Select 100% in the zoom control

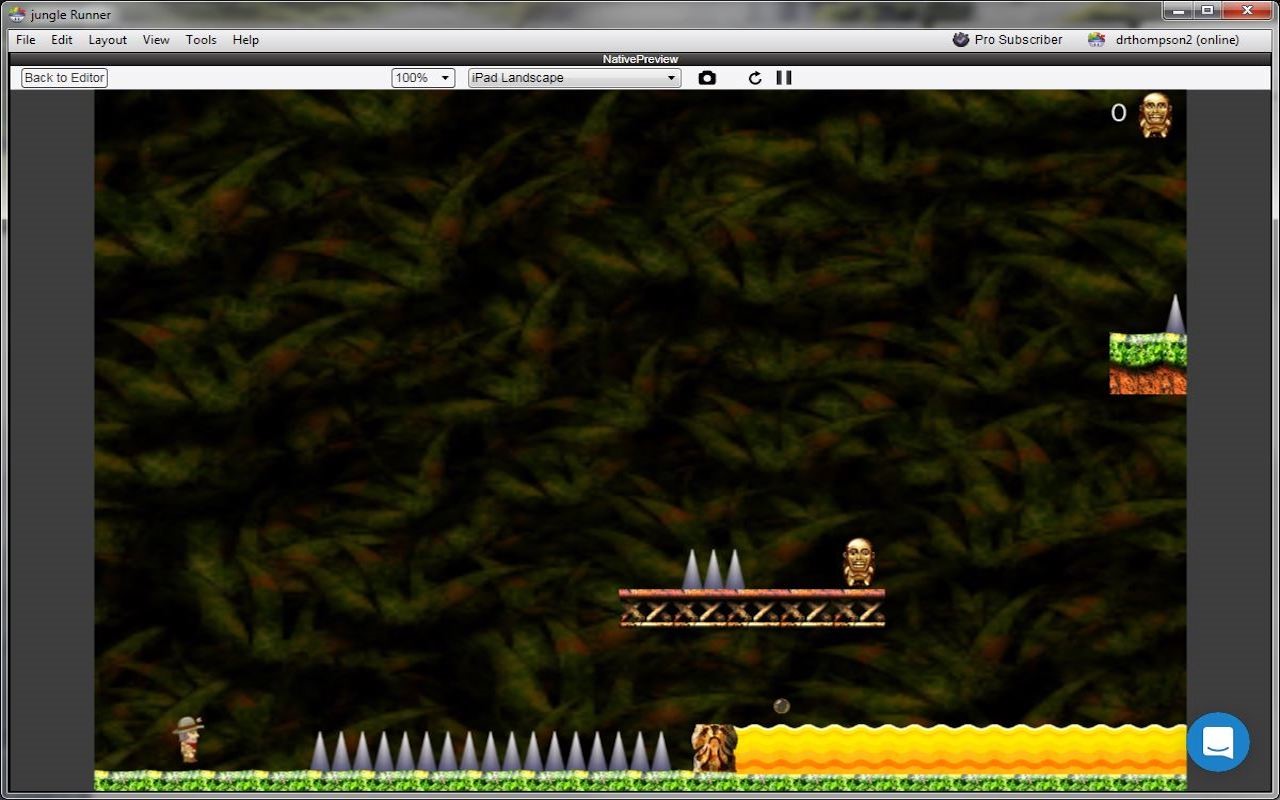(412, 77)
